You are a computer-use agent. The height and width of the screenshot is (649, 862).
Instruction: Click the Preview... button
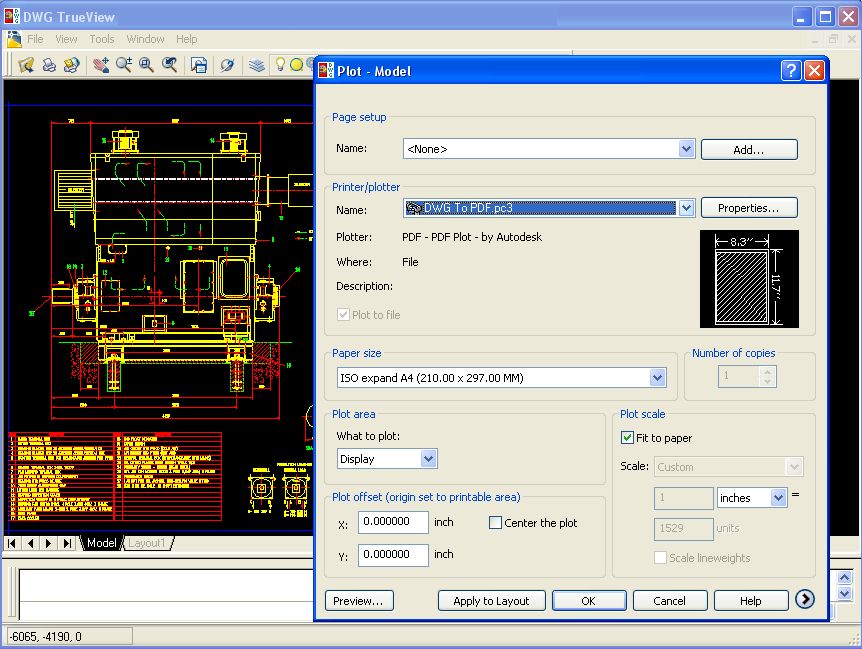[359, 601]
